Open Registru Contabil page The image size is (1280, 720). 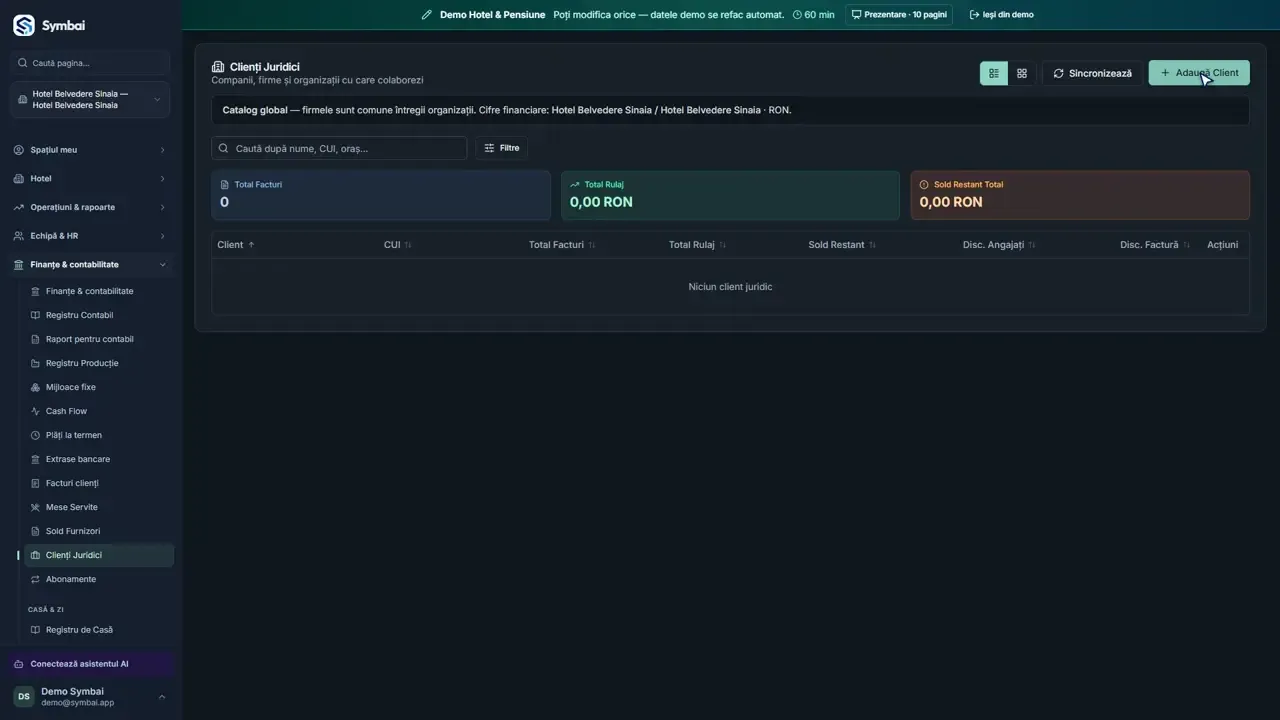[98, 315]
